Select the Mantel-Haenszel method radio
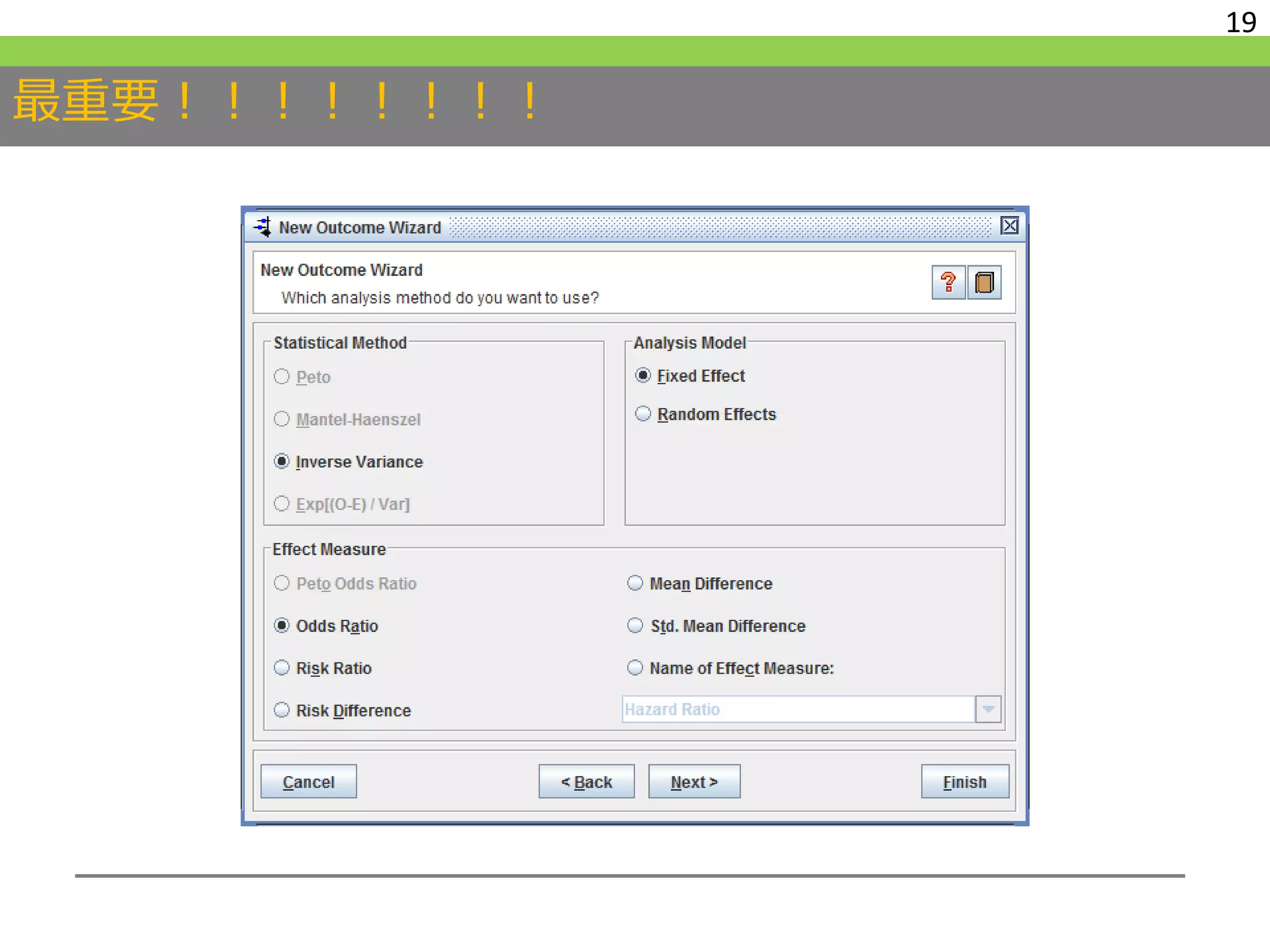The image size is (1270, 952). pos(282,420)
